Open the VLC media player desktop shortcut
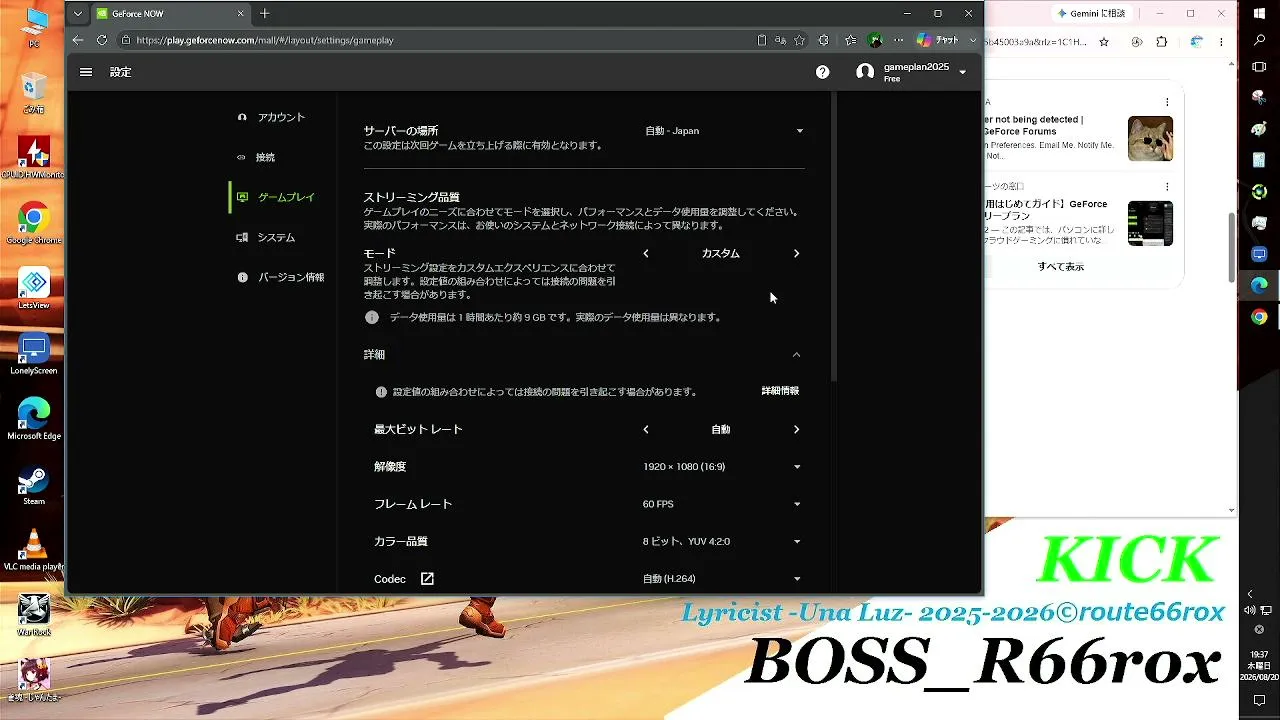This screenshot has height=720, width=1280. pyautogui.click(x=34, y=549)
